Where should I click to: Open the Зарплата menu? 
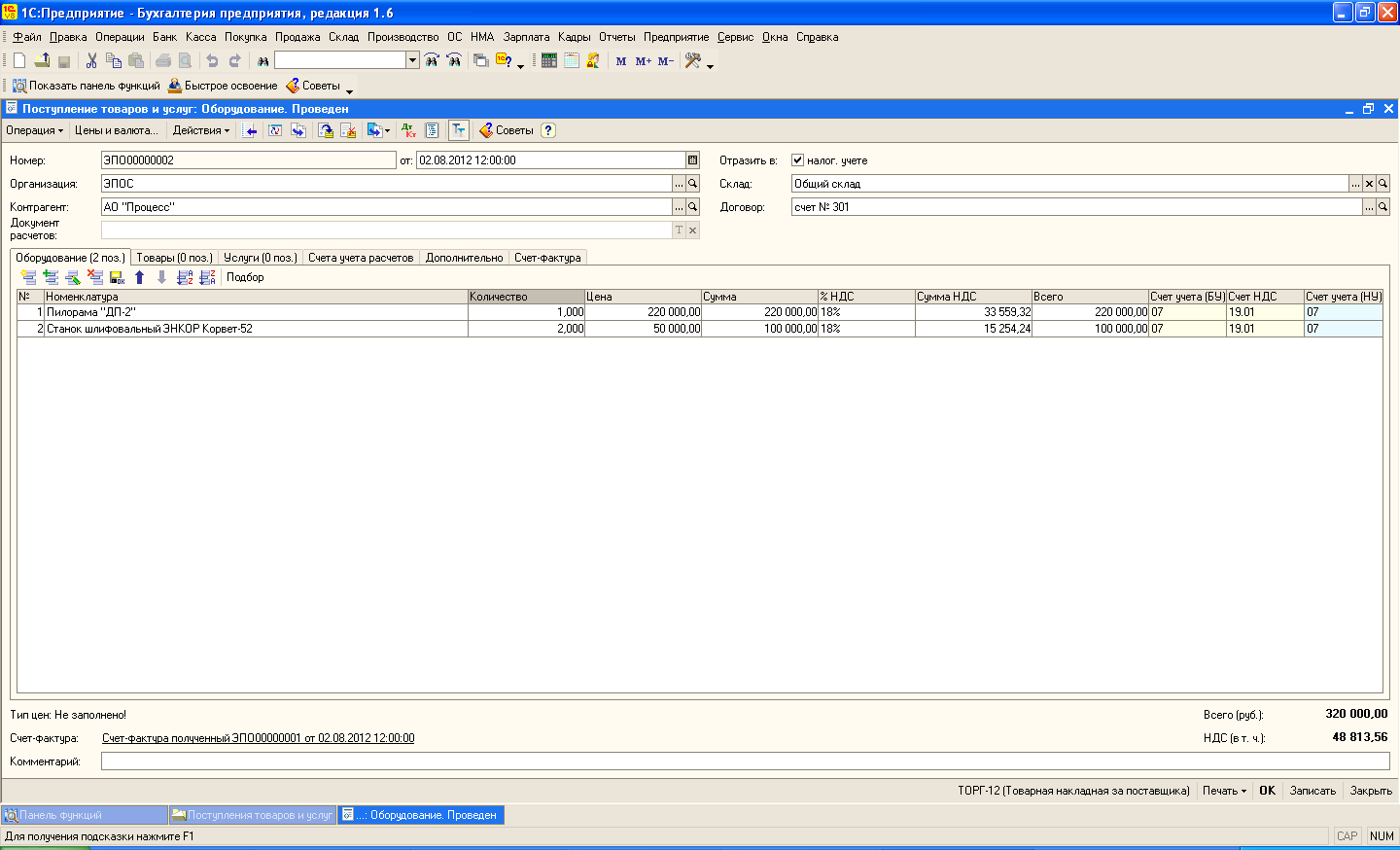click(x=526, y=37)
